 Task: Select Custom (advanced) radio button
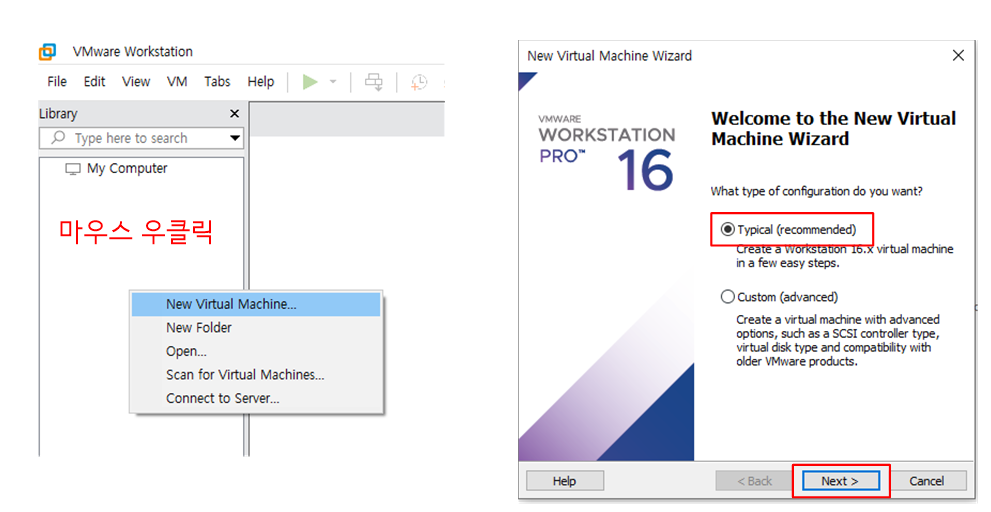[x=728, y=296]
